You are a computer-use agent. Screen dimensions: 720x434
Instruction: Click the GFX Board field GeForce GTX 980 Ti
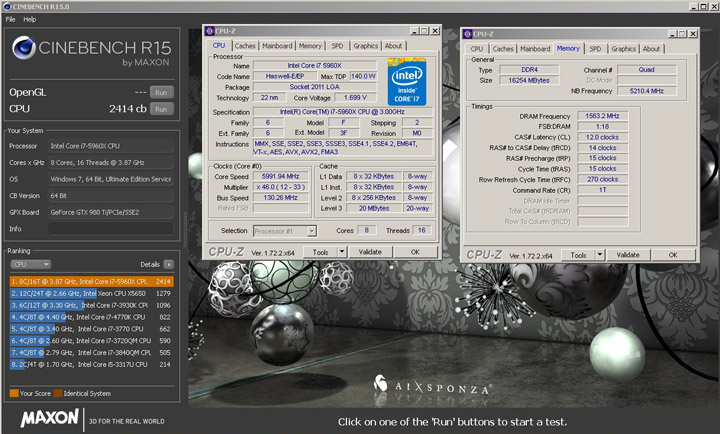(111, 212)
